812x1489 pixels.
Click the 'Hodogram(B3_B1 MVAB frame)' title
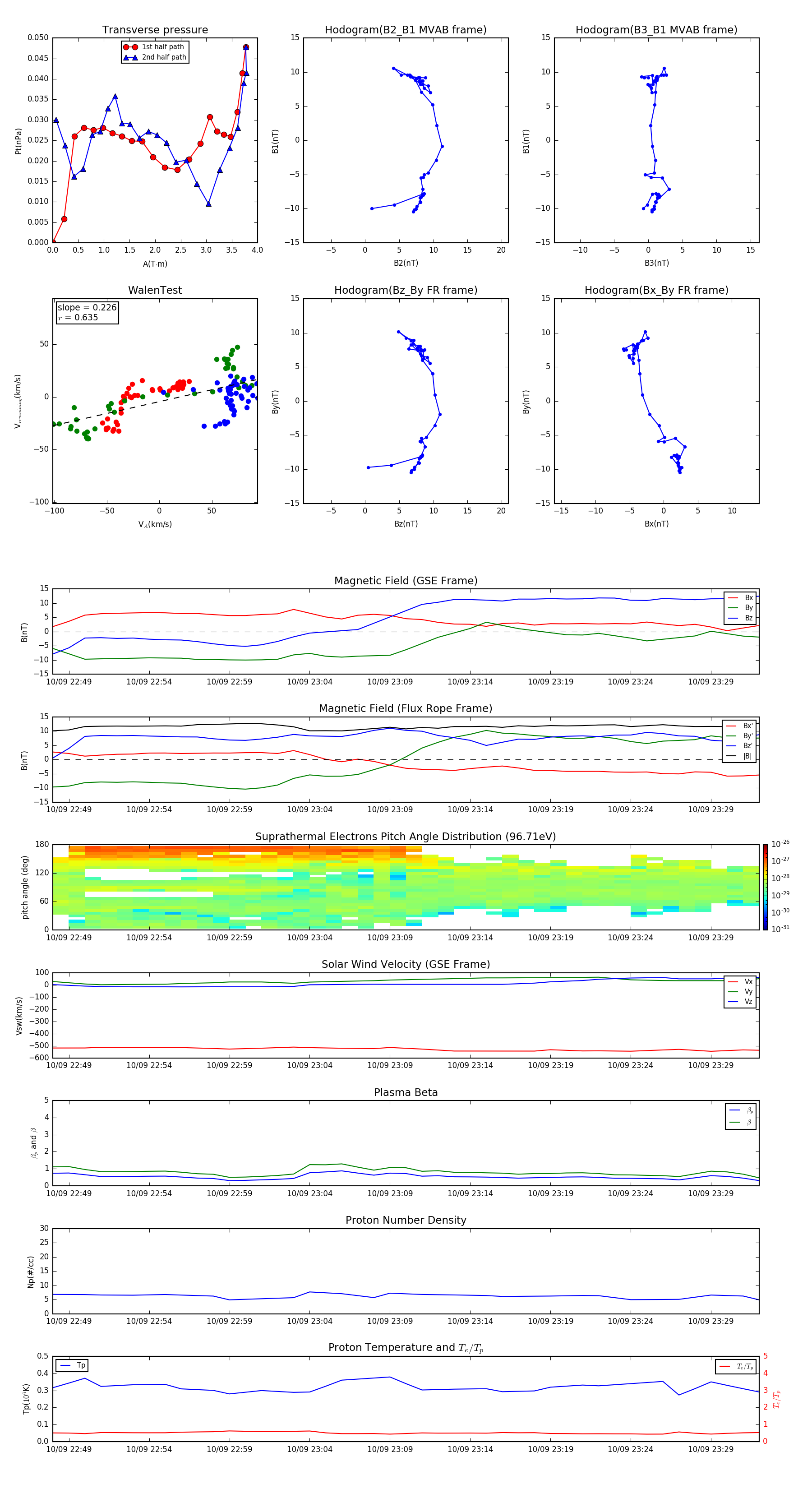(656, 30)
